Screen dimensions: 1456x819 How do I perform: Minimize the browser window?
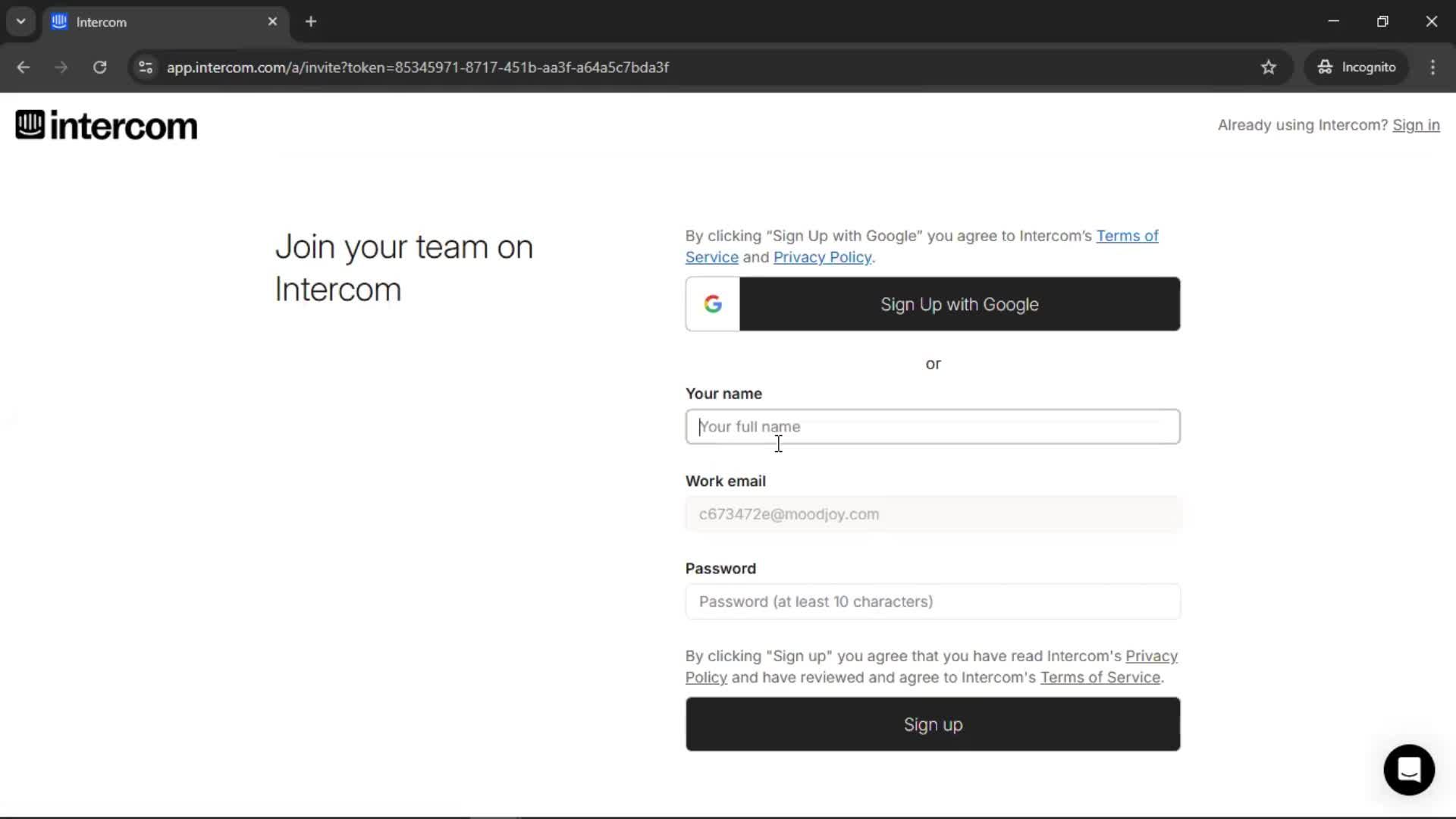click(x=1333, y=21)
